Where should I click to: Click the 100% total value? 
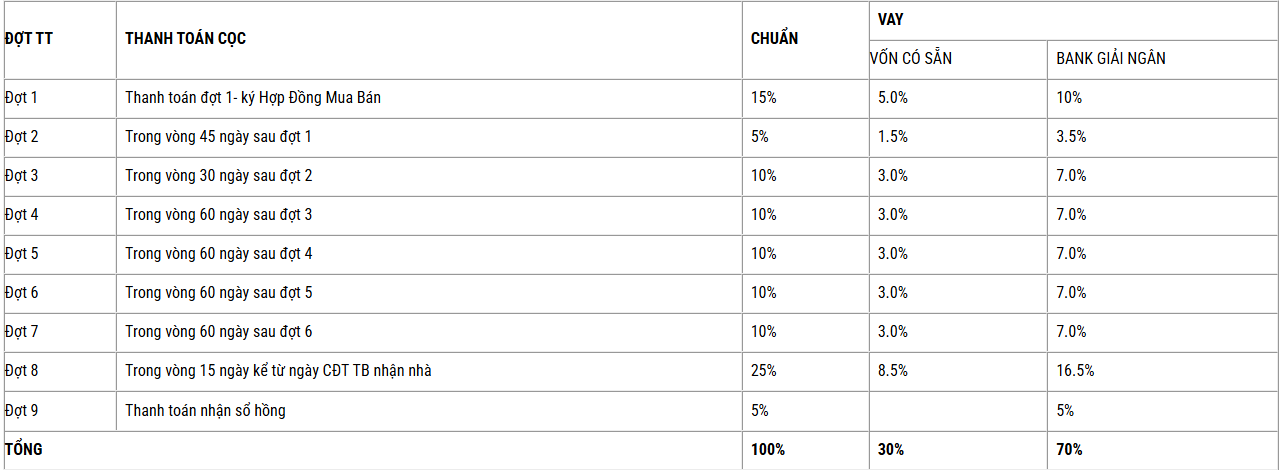point(768,450)
